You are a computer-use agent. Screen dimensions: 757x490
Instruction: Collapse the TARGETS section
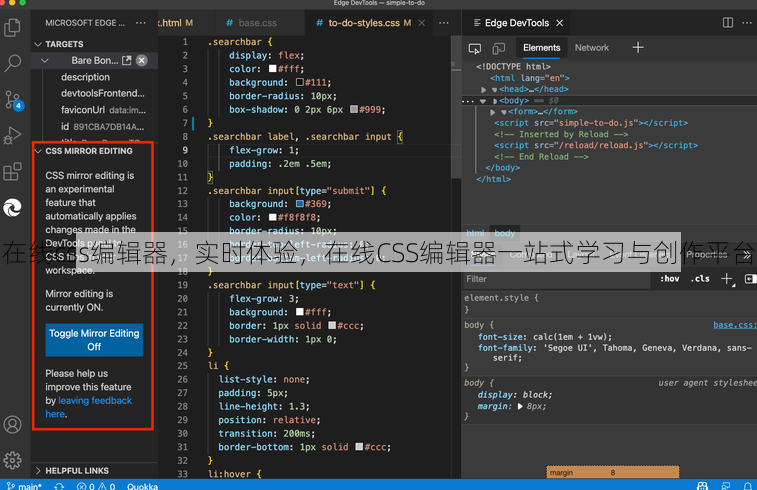coord(38,44)
